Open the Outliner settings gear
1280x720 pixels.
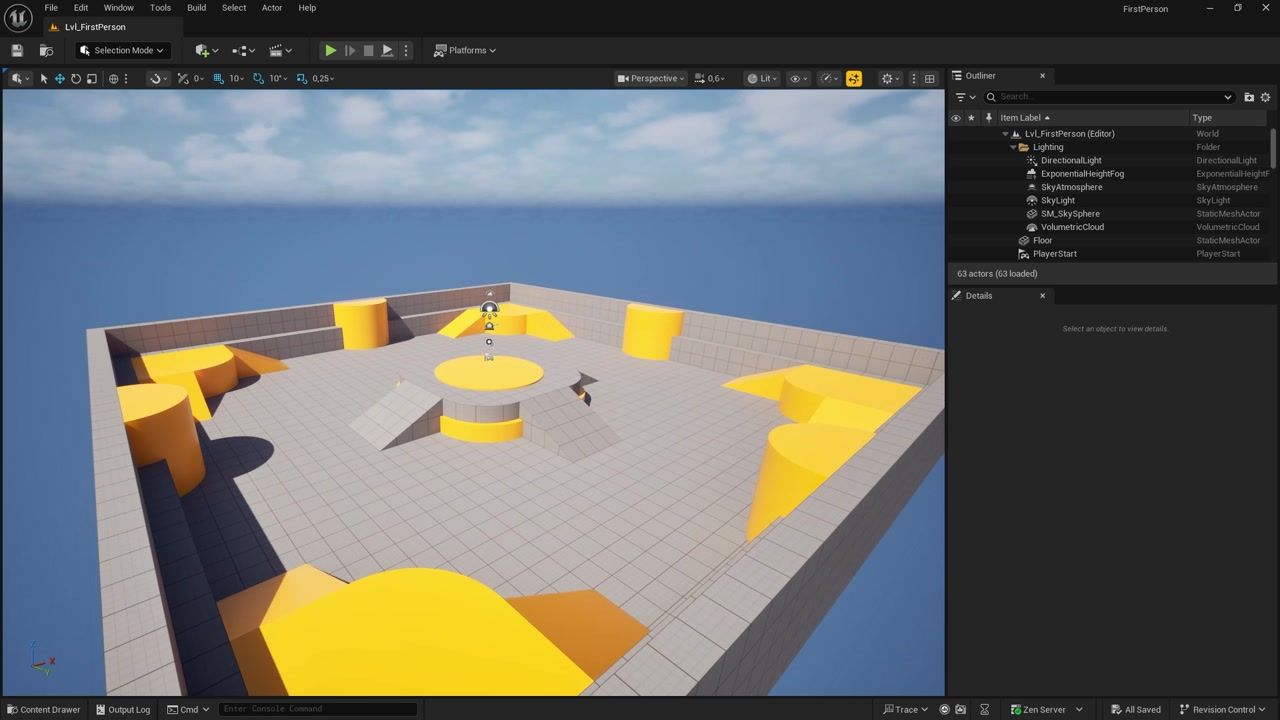tap(1265, 97)
